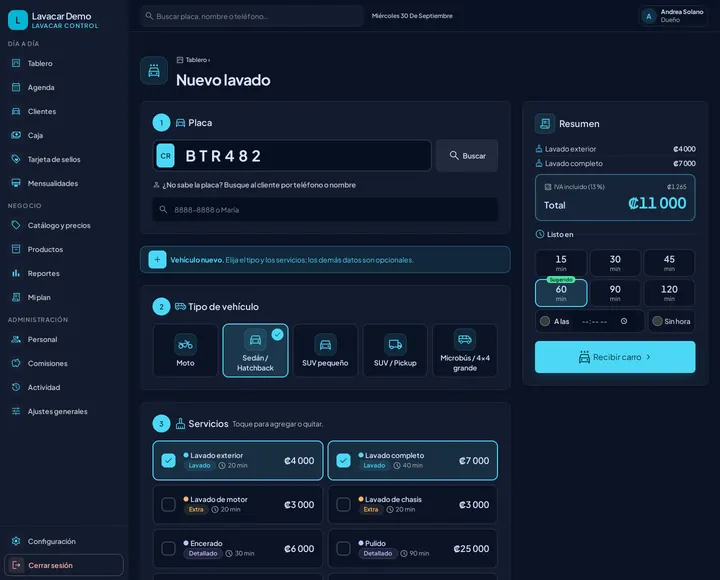Click the Andrea Solano avatar
This screenshot has height=580, width=720.
click(x=648, y=17)
